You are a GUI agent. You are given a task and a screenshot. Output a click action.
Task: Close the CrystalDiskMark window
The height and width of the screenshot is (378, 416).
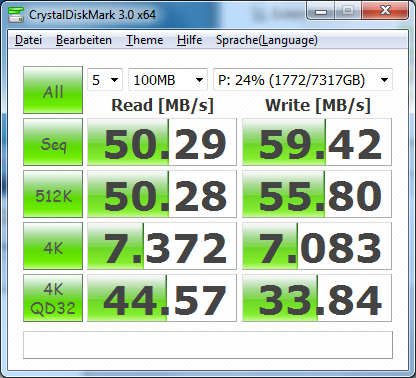(x=385, y=11)
